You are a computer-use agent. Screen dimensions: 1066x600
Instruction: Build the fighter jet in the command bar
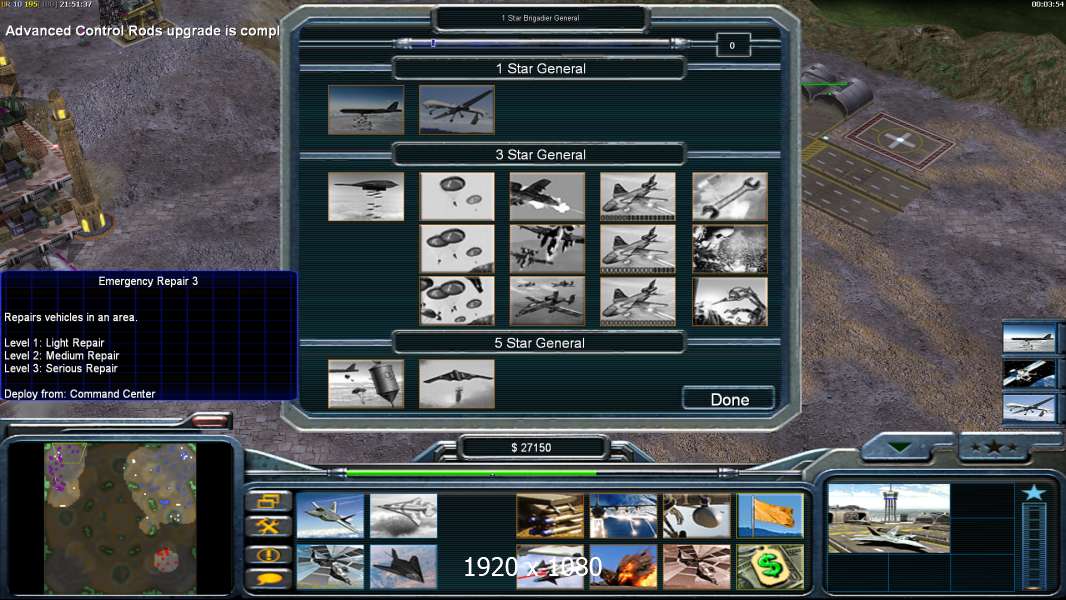coord(330,516)
